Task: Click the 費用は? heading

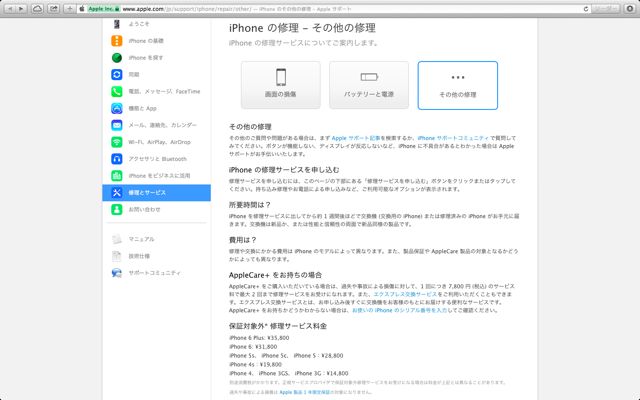Action: coord(243,240)
